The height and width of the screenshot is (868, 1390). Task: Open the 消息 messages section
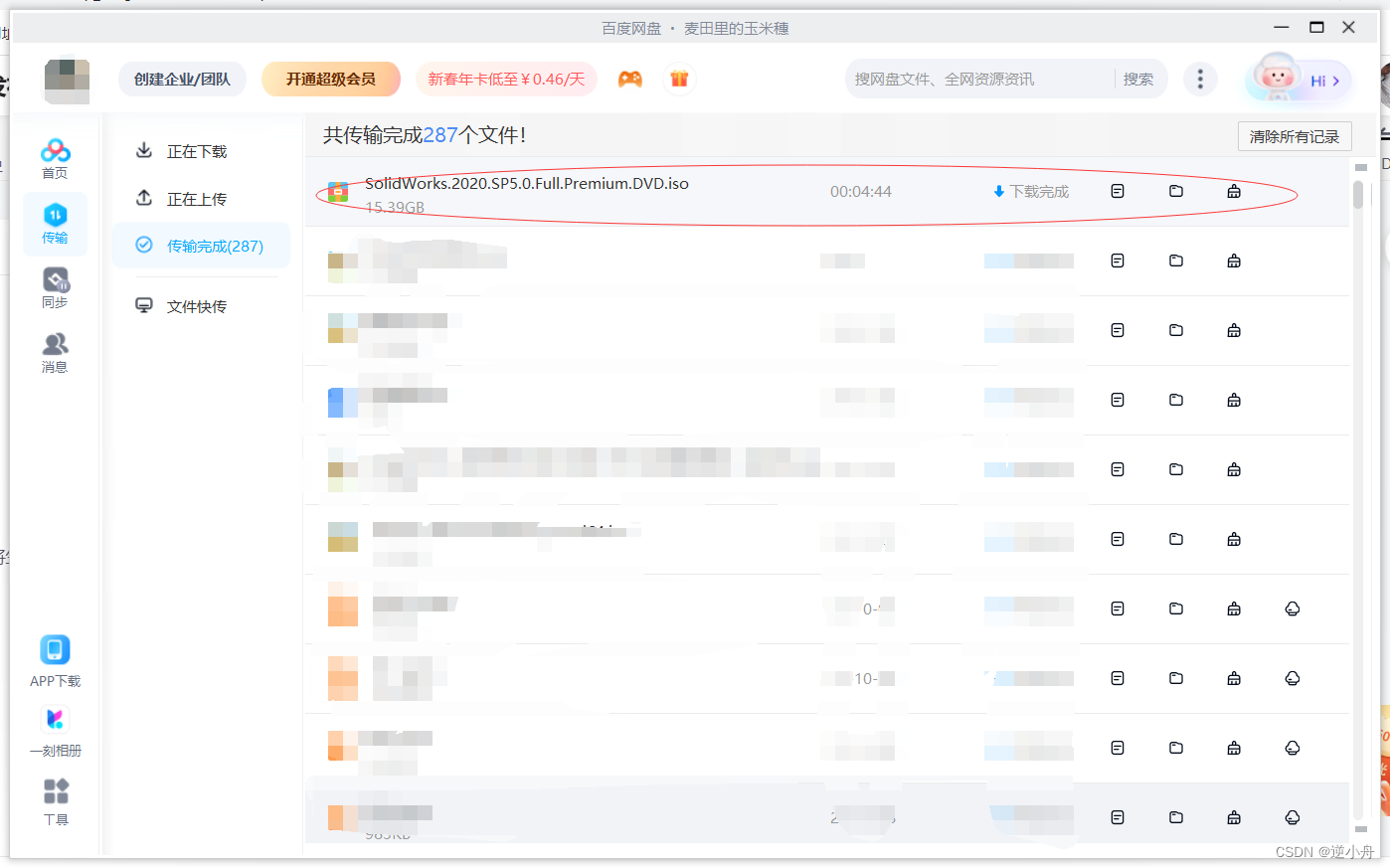point(55,353)
